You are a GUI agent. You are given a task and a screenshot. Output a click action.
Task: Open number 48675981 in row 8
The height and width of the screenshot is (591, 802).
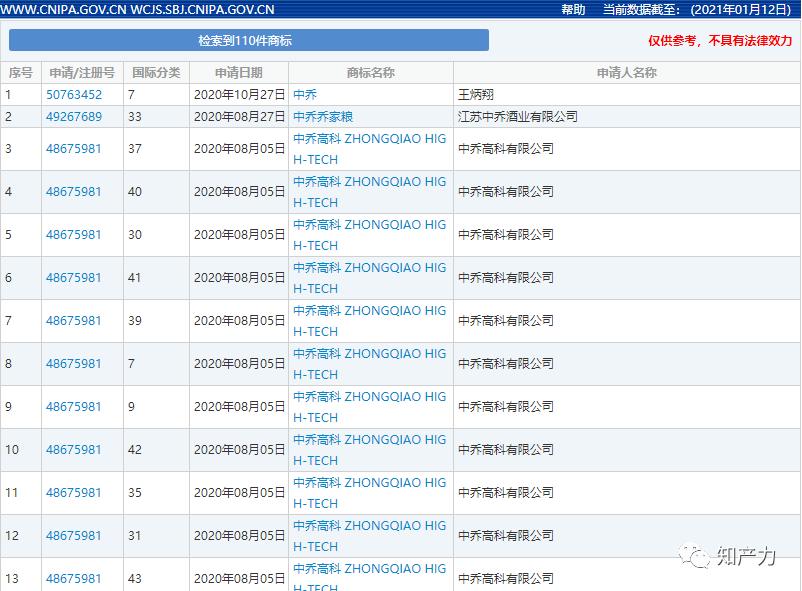(74, 364)
